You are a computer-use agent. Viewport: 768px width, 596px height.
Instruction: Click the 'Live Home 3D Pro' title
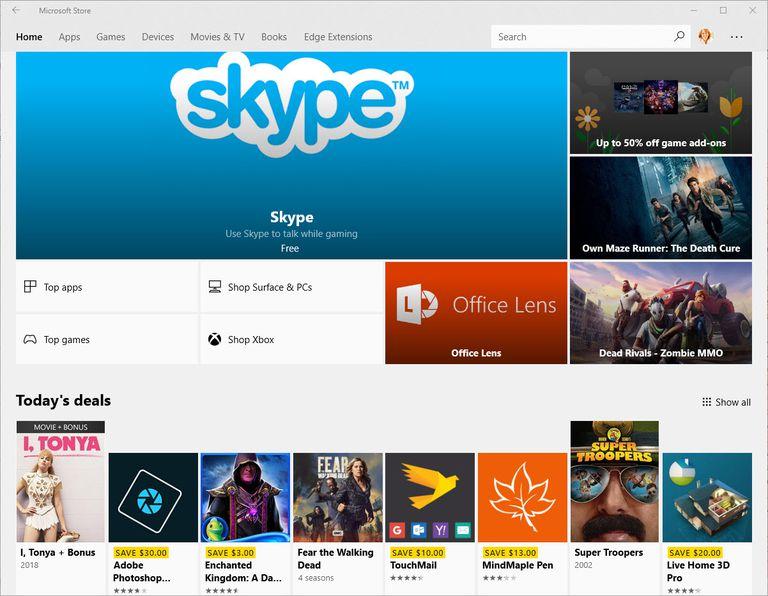[x=698, y=572]
